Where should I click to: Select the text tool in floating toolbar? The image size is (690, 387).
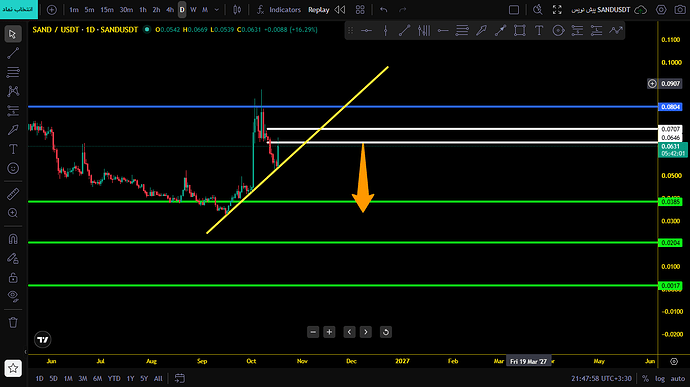click(539, 30)
